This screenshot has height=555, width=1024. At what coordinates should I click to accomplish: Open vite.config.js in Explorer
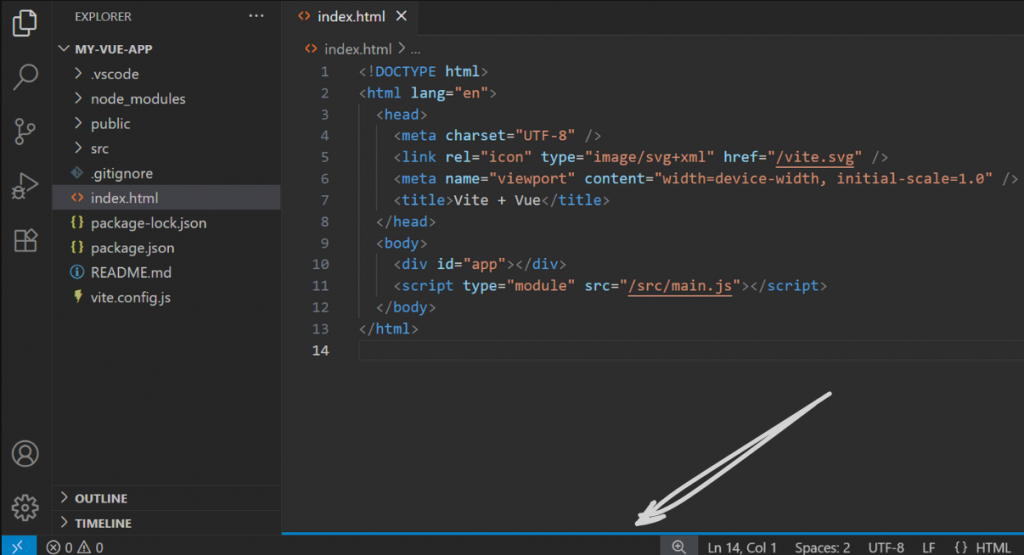click(131, 298)
